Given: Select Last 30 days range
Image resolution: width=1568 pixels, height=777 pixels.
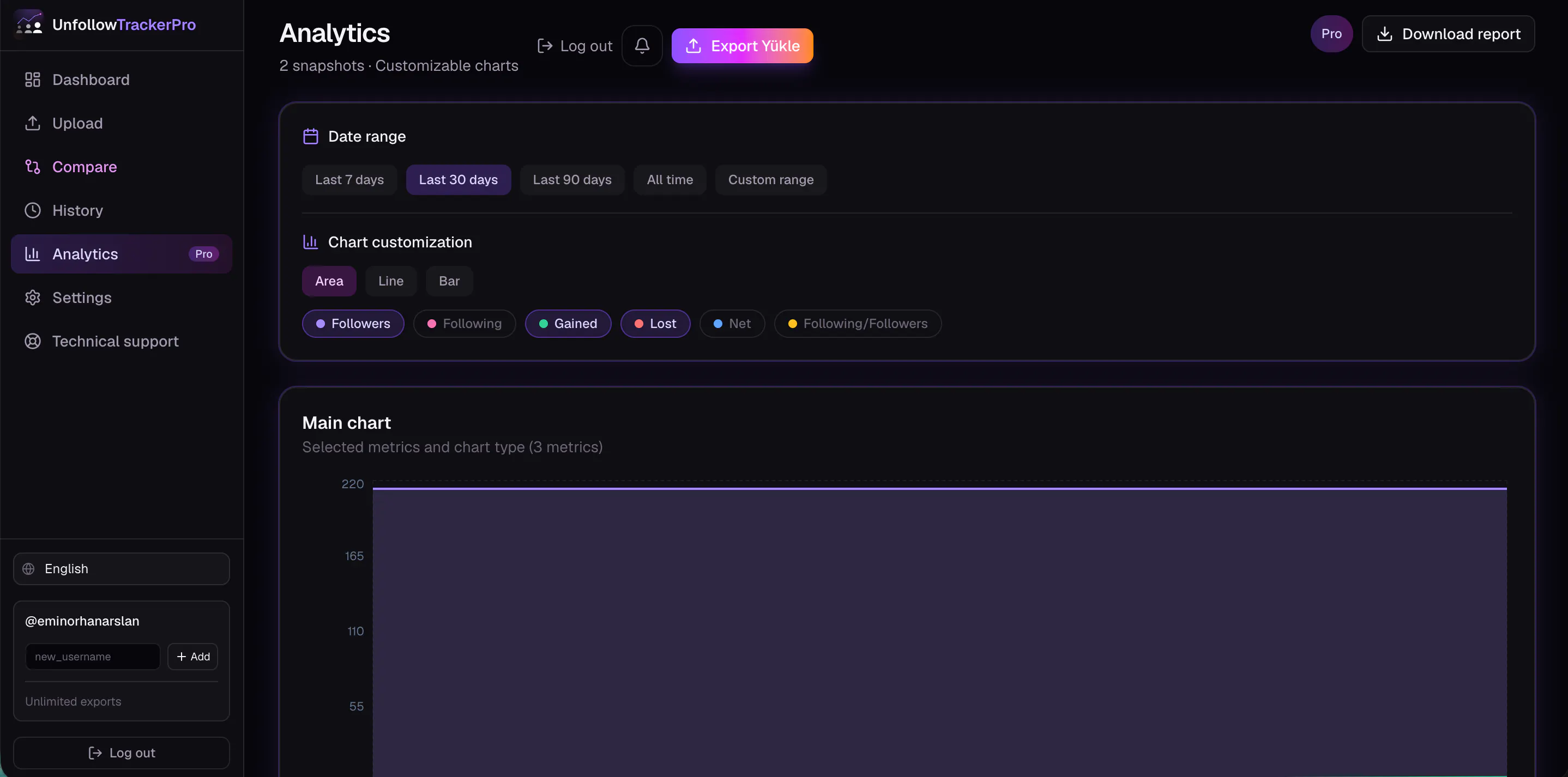Looking at the screenshot, I should coord(459,179).
